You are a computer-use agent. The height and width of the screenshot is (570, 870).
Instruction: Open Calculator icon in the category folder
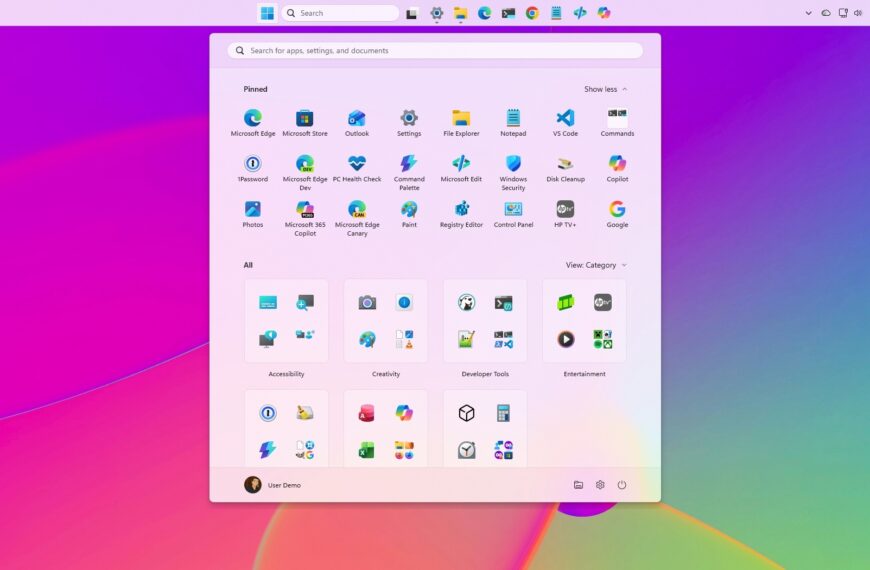503,413
